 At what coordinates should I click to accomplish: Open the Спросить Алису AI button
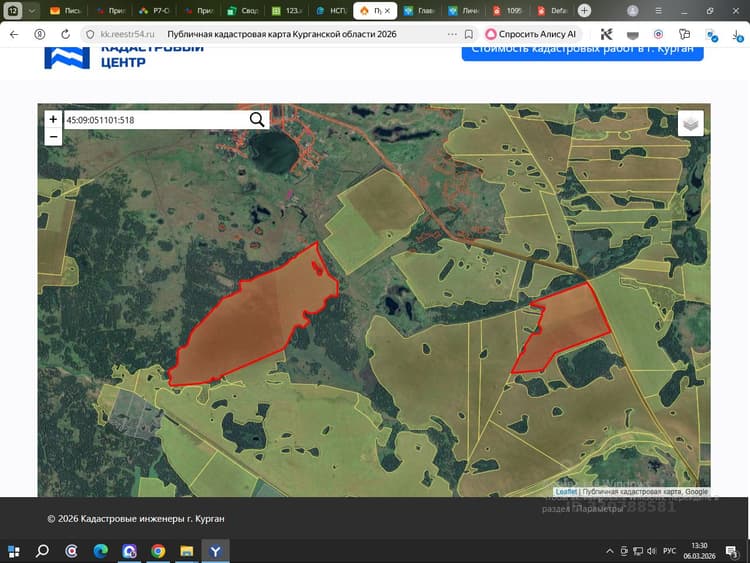coord(531,34)
